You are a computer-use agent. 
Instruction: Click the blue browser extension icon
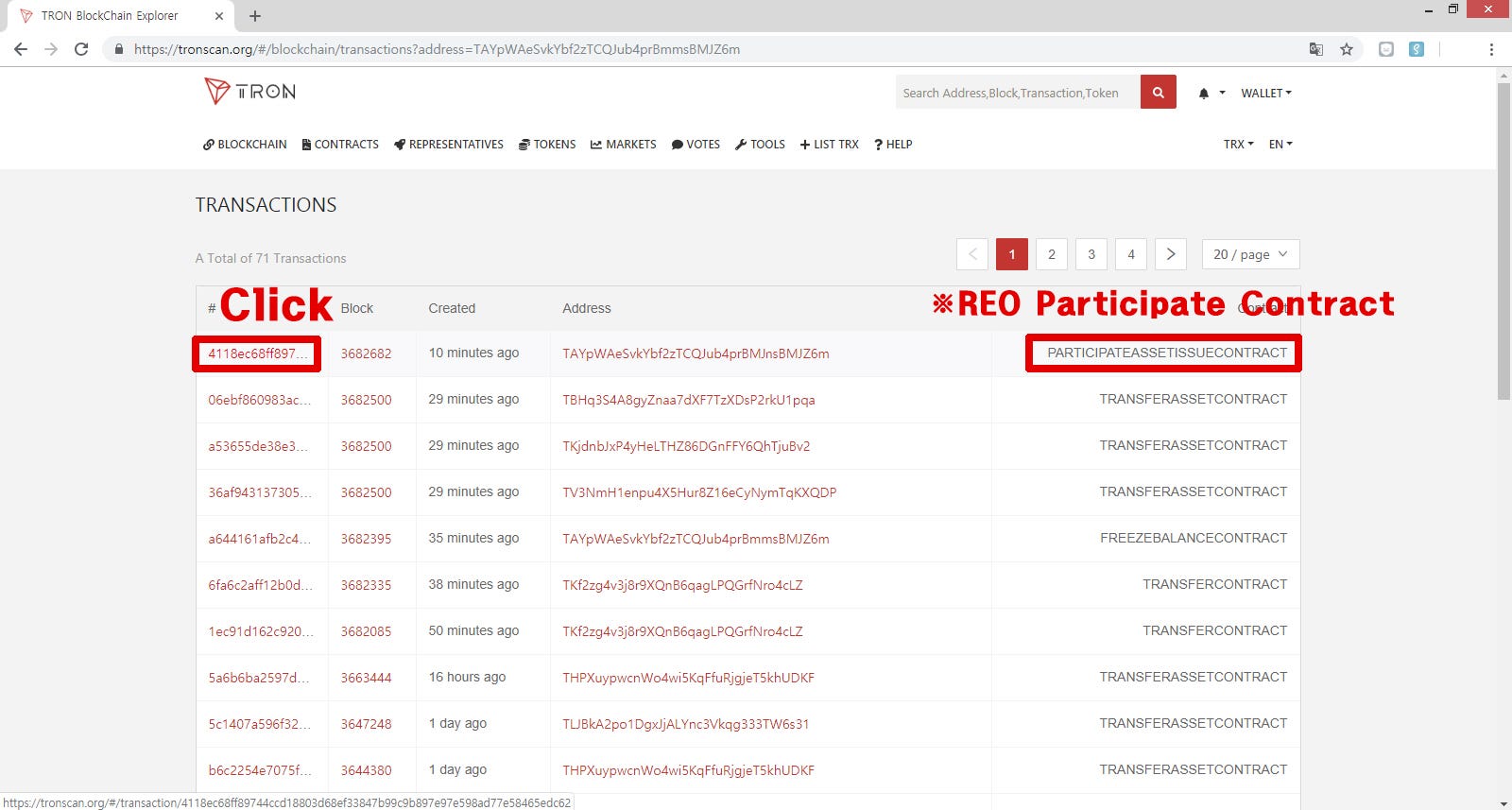pos(1417,49)
